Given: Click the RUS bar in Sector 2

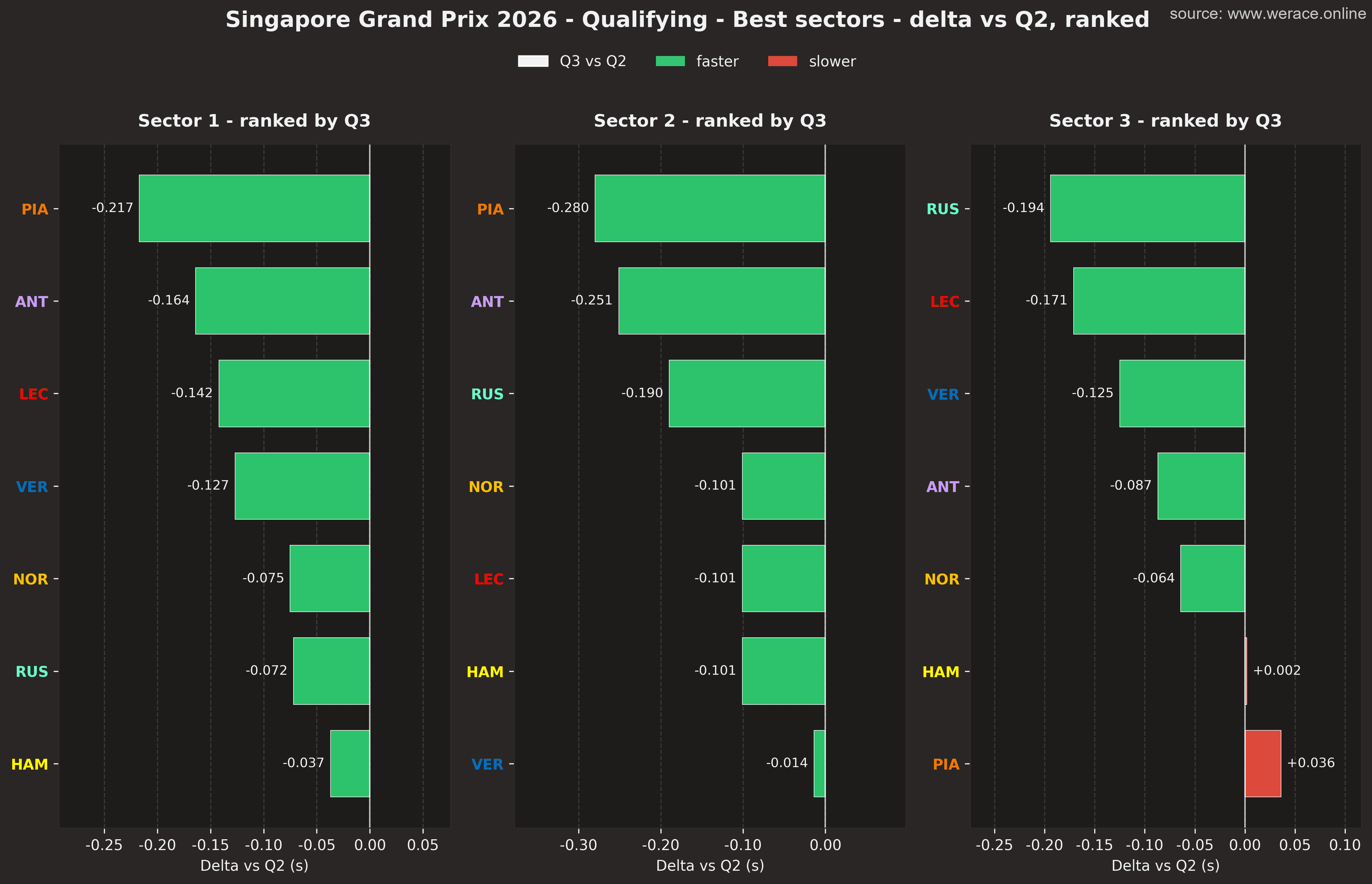Looking at the screenshot, I should 747,393.
